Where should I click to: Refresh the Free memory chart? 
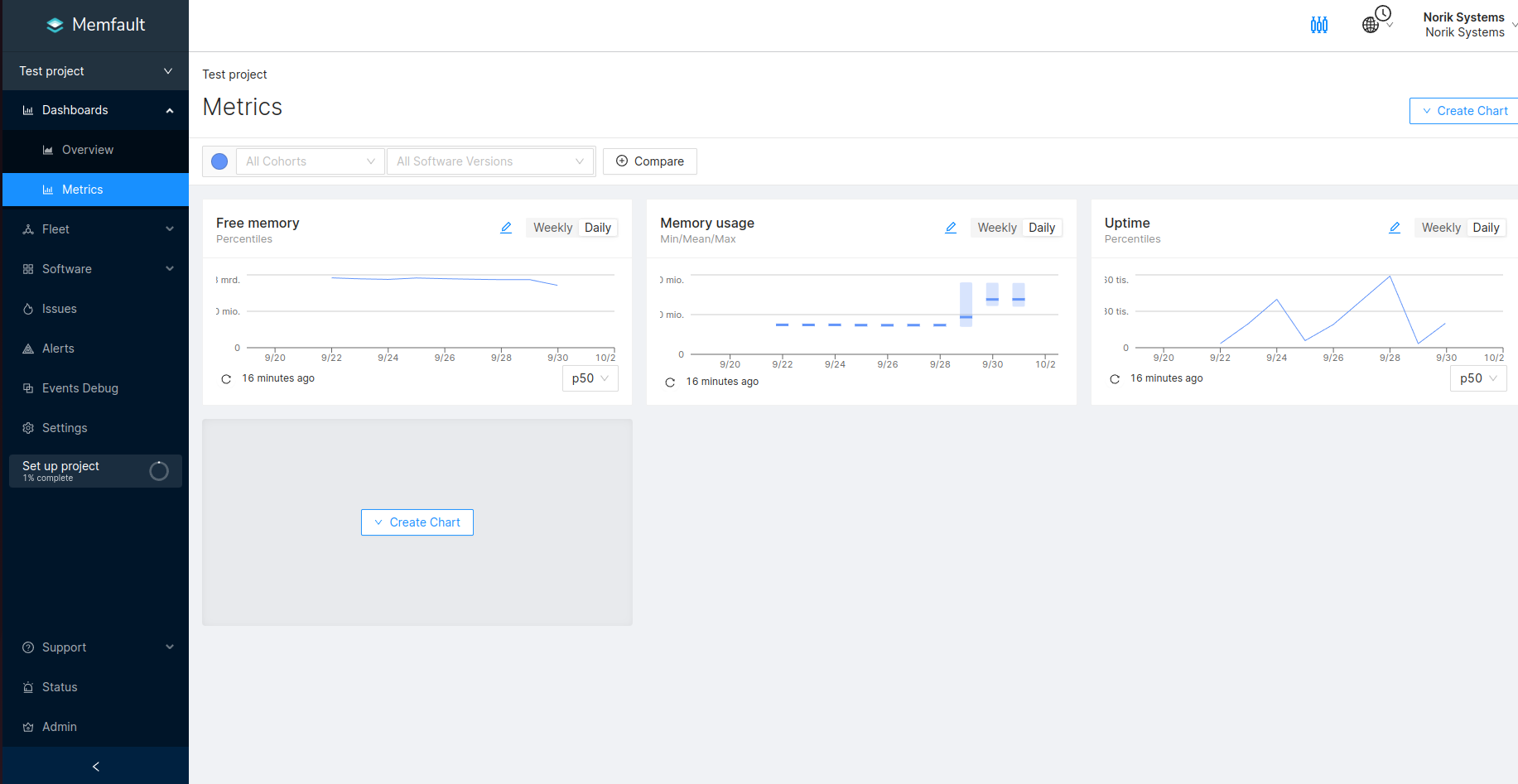[x=226, y=379]
